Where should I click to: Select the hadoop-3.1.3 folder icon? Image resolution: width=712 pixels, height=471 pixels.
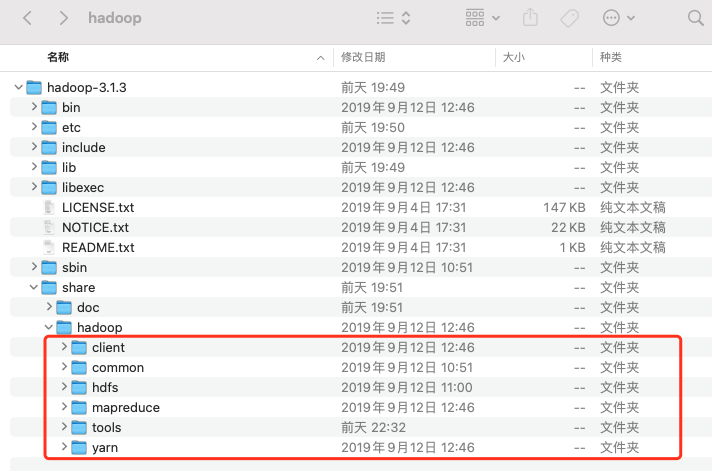click(34, 87)
